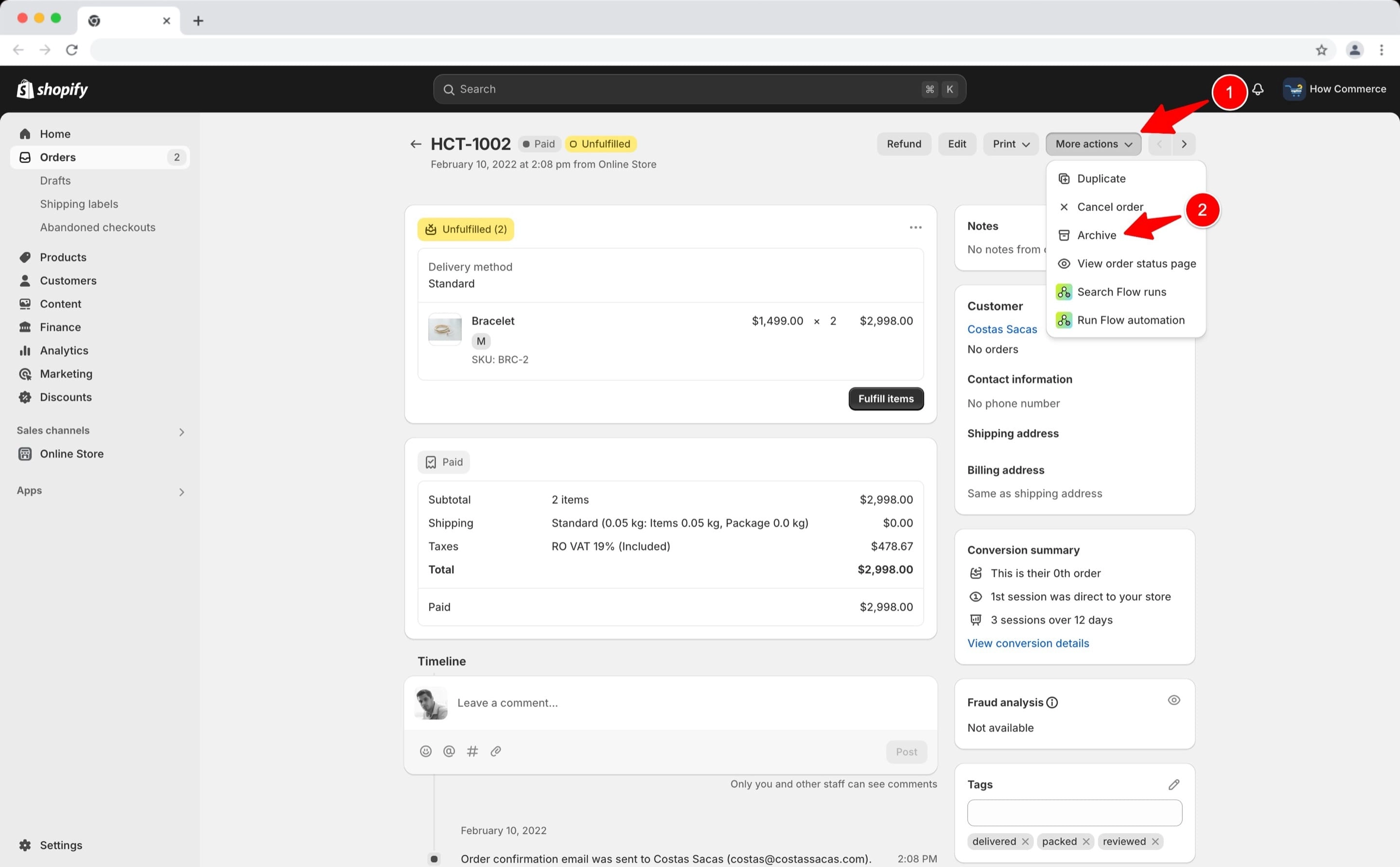Image resolution: width=1400 pixels, height=867 pixels.
Task: Focus the Shopify search bar
Action: coord(699,89)
